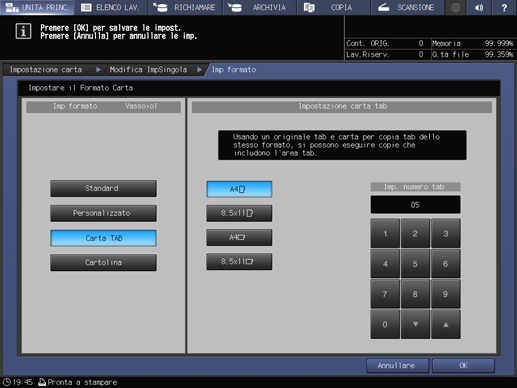
Task: Click the Imp. numero tab label
Action: click(415, 187)
